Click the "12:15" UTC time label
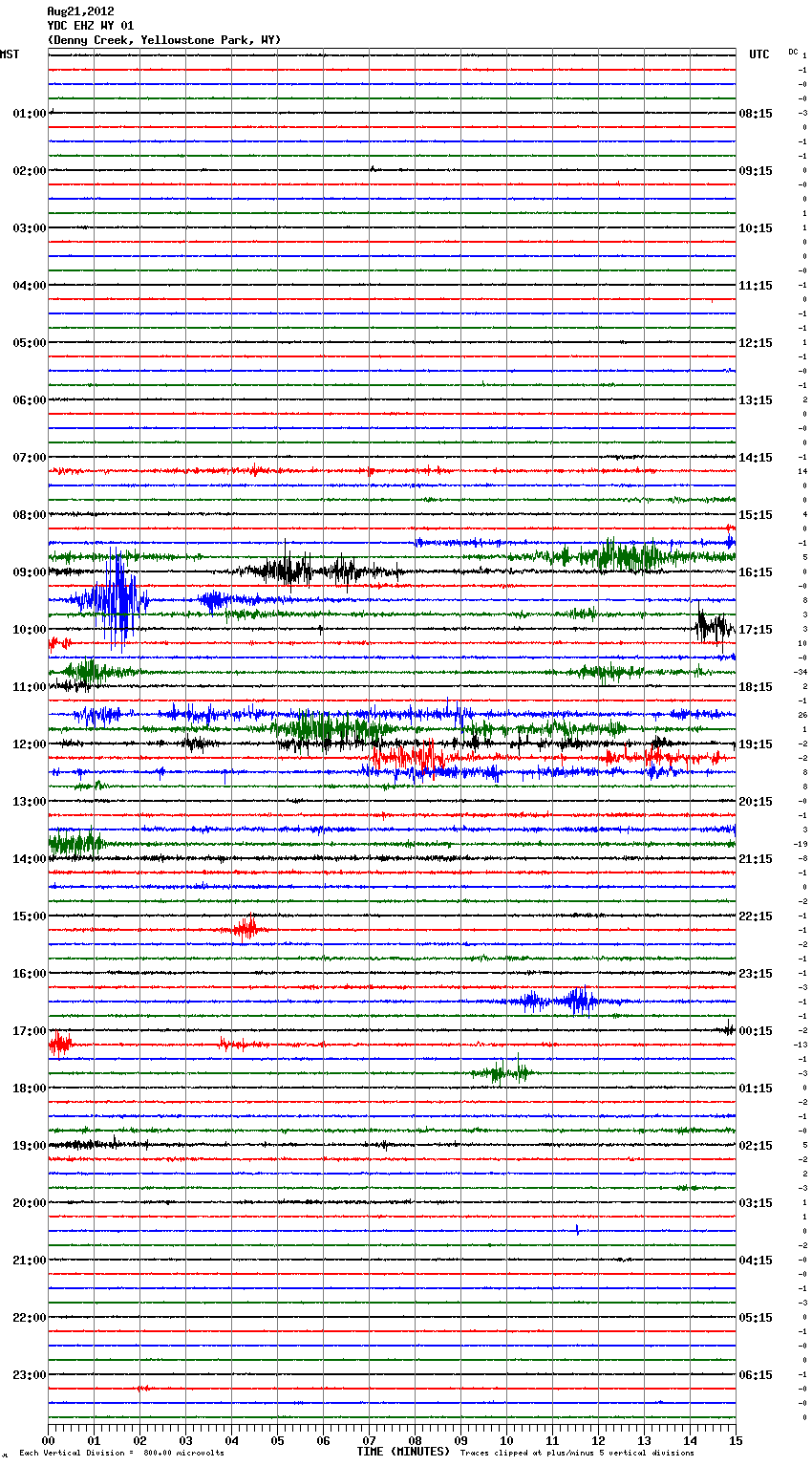Screen dimensions: 812x1466 pos(756,343)
